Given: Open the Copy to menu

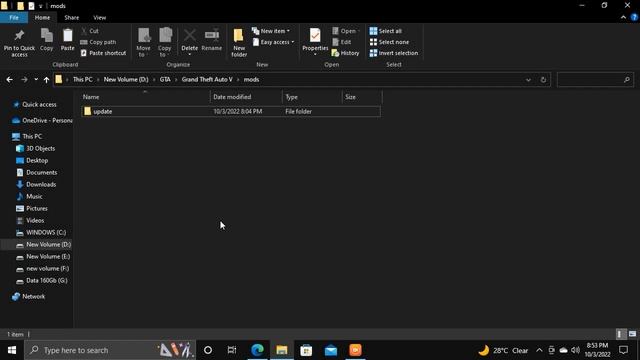Looking at the screenshot, I should (165, 42).
